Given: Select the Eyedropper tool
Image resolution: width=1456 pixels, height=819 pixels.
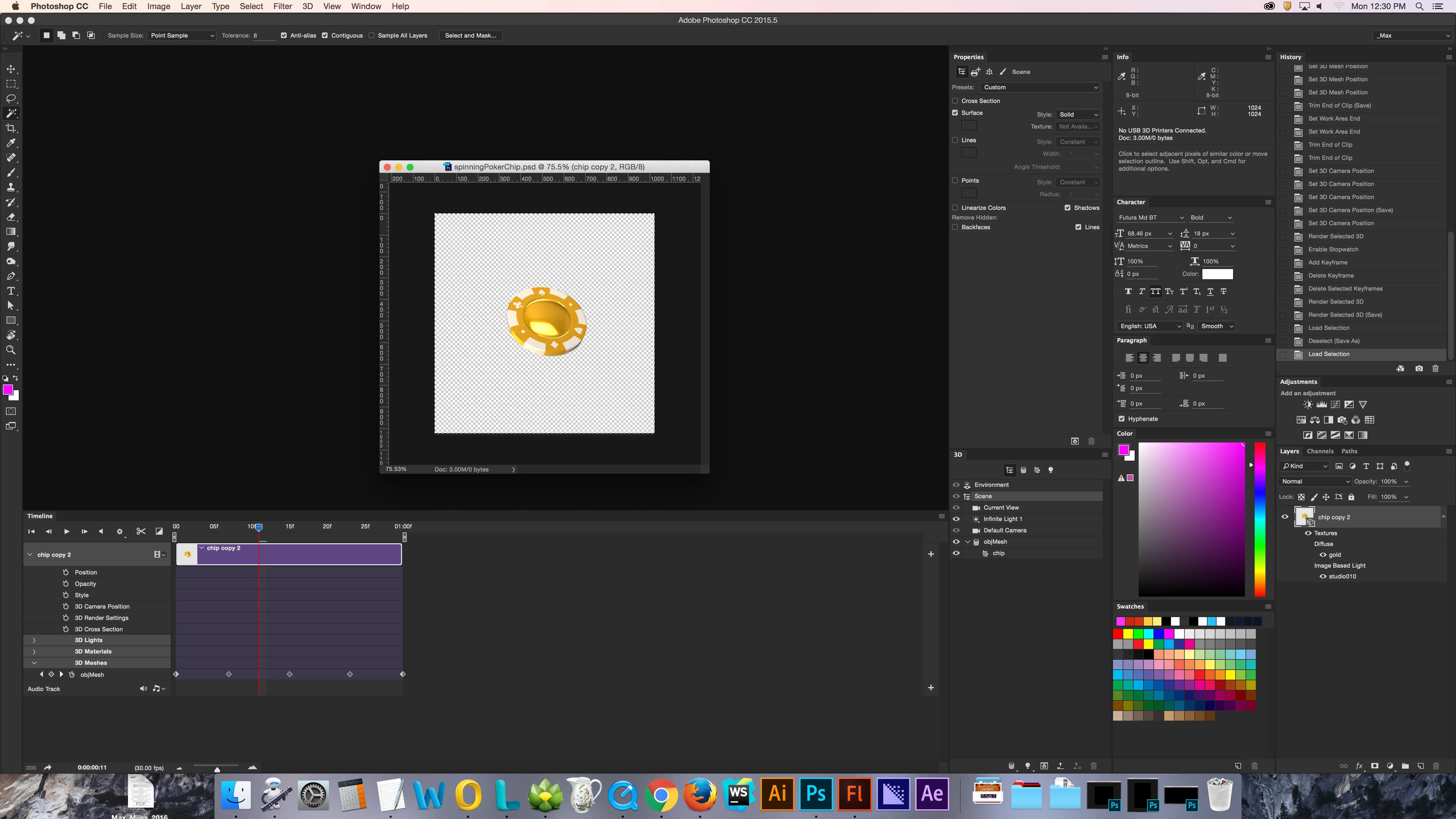Looking at the screenshot, I should [11, 143].
